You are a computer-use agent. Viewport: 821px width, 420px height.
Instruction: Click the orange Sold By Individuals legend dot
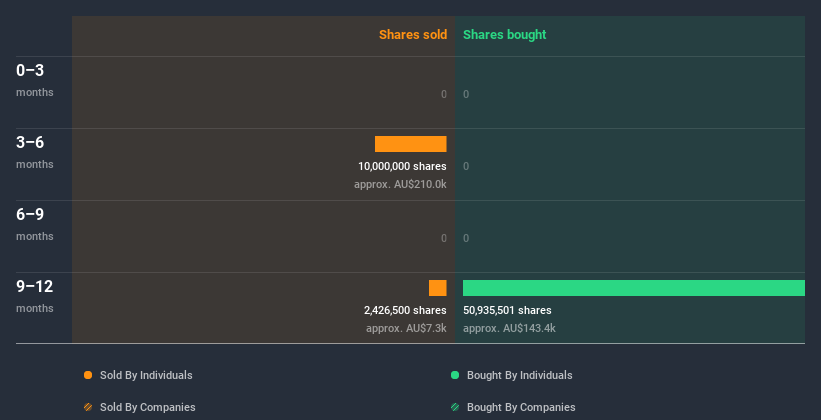(x=88, y=375)
